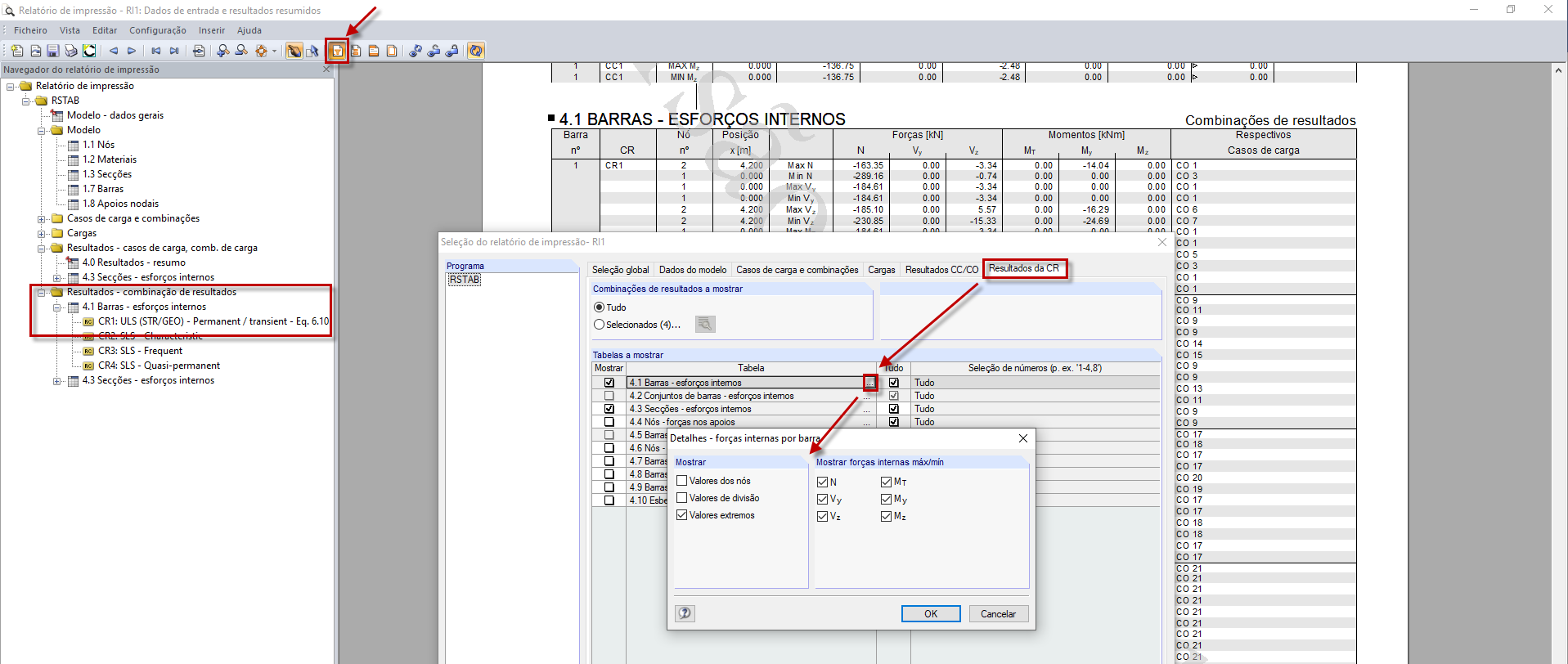Viewport: 1568px width, 664px height.
Task: Open the zoom options dropdown arrow
Action: (x=274, y=51)
